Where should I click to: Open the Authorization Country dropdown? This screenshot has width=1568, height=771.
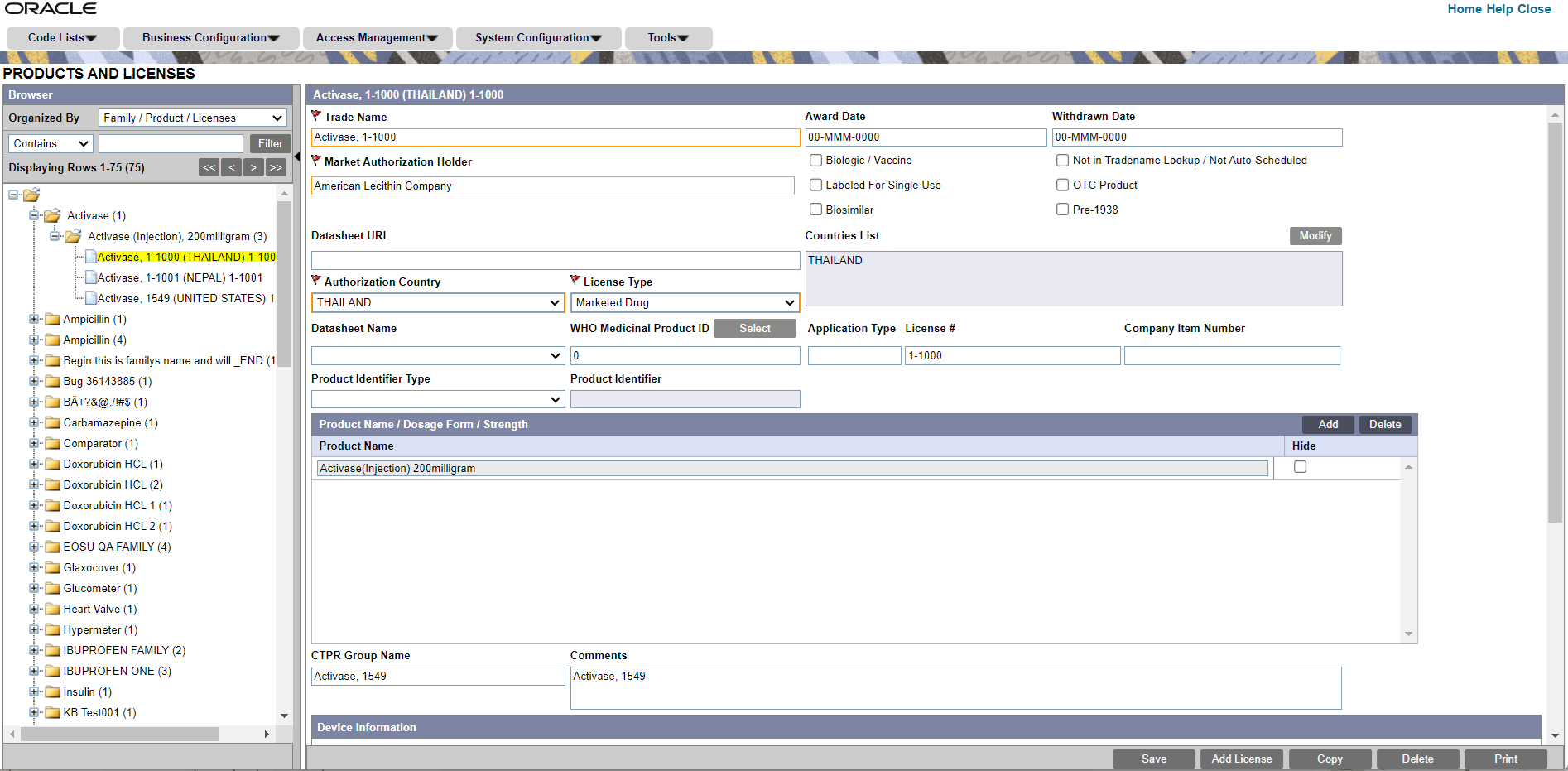pyautogui.click(x=438, y=302)
